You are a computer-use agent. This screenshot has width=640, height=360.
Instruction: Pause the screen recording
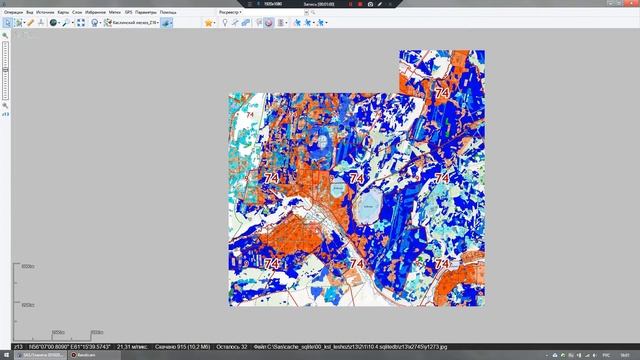click(350, 4)
